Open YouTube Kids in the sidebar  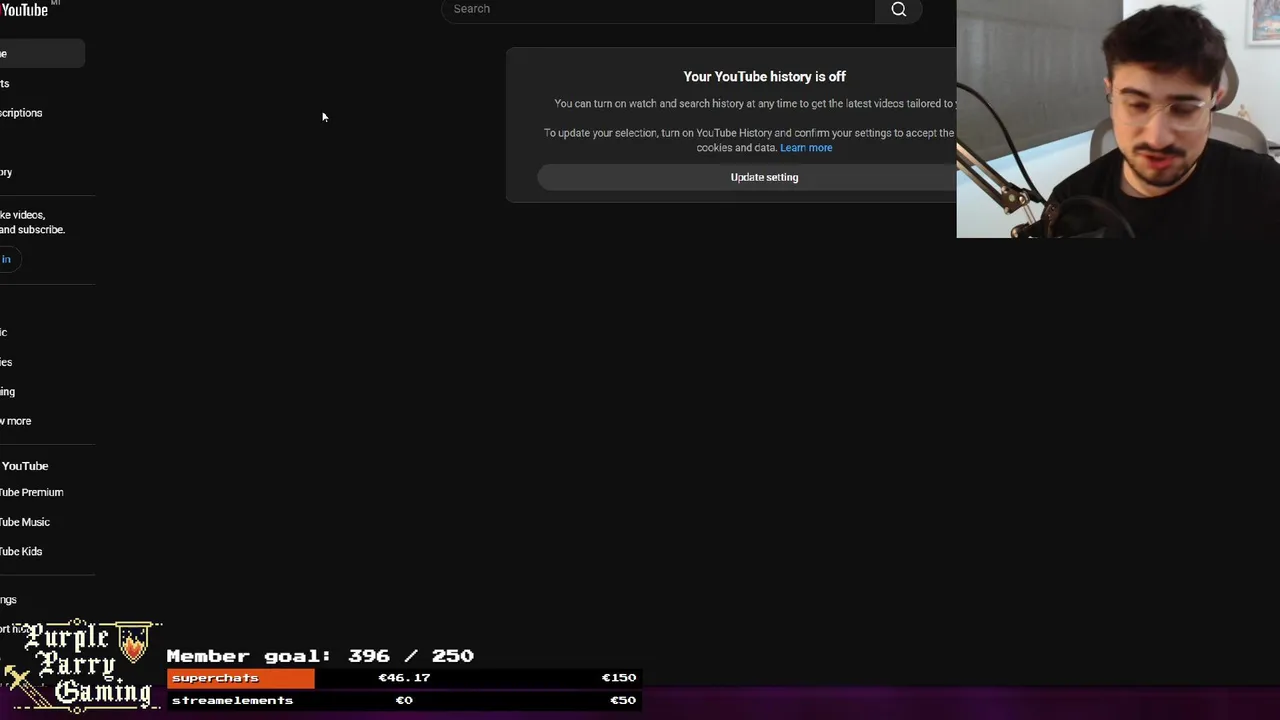click(x=21, y=551)
